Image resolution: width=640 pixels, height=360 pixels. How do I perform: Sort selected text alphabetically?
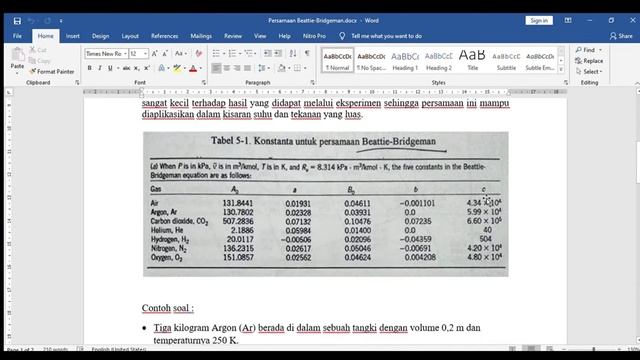tap(293, 53)
